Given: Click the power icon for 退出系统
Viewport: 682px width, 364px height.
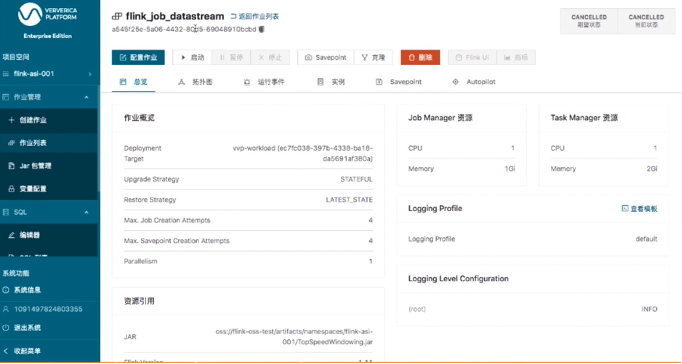Looking at the screenshot, I should click(x=6, y=327).
